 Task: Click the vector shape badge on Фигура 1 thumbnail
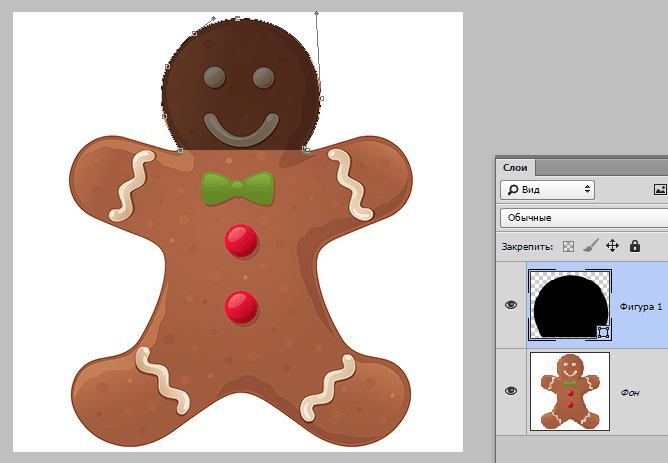click(x=603, y=332)
